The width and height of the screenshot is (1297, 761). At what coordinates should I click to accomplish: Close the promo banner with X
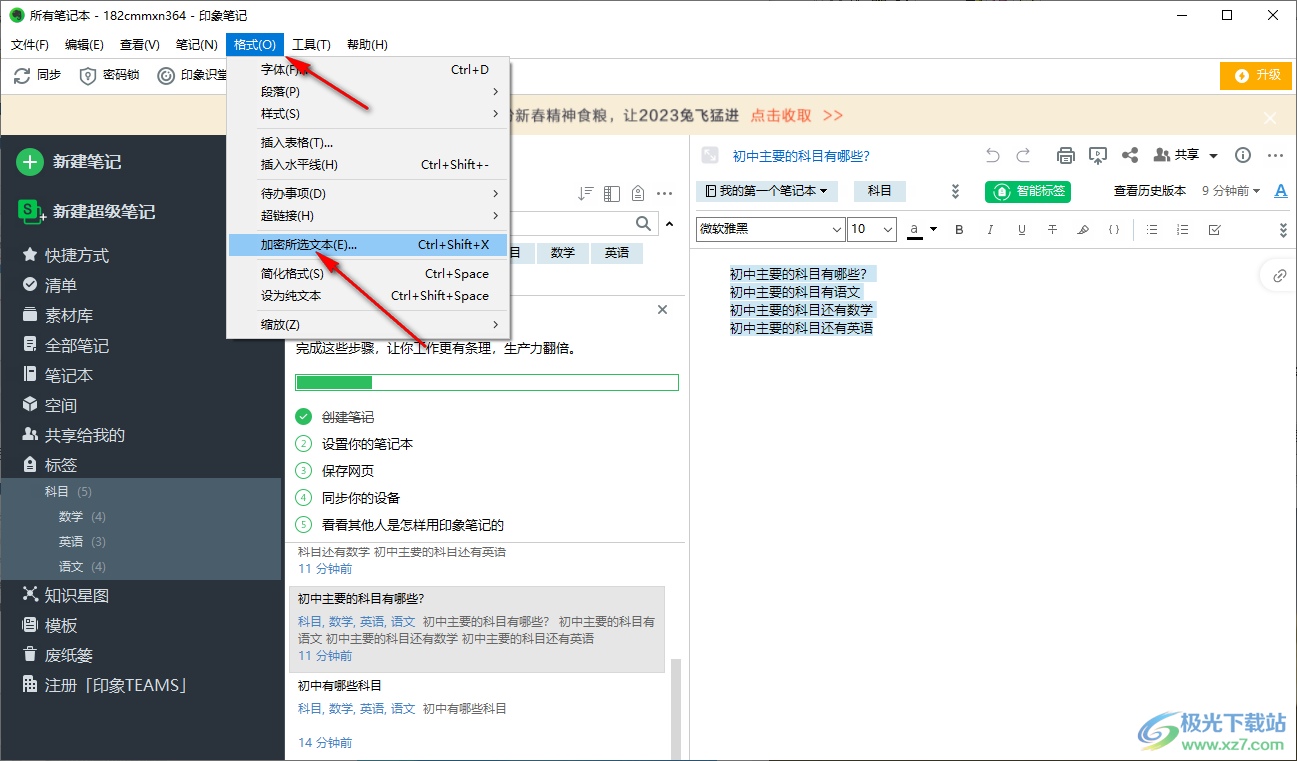tap(1270, 118)
